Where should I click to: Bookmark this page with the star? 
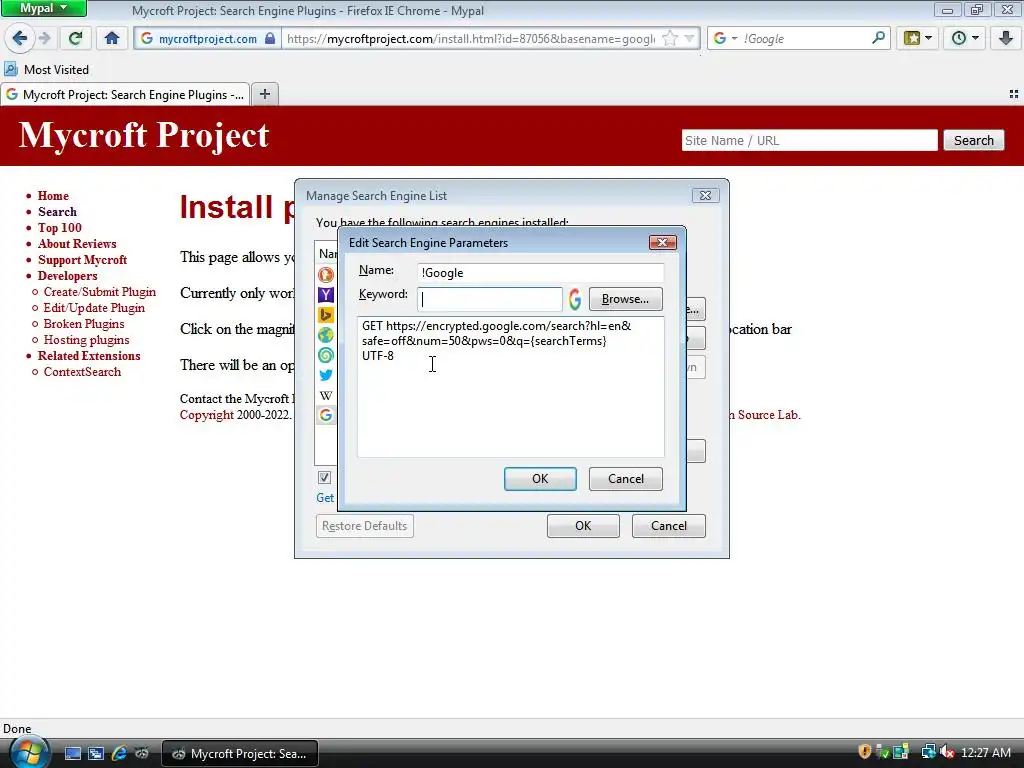[670, 39]
